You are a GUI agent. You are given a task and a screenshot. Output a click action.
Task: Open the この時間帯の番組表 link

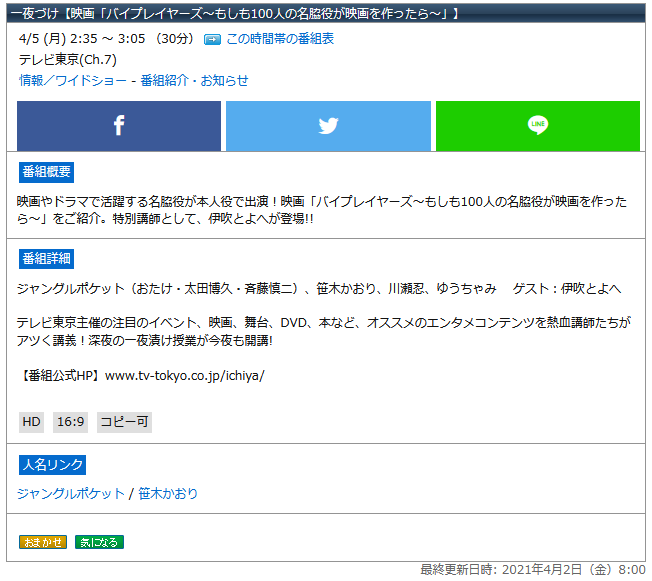point(280,39)
